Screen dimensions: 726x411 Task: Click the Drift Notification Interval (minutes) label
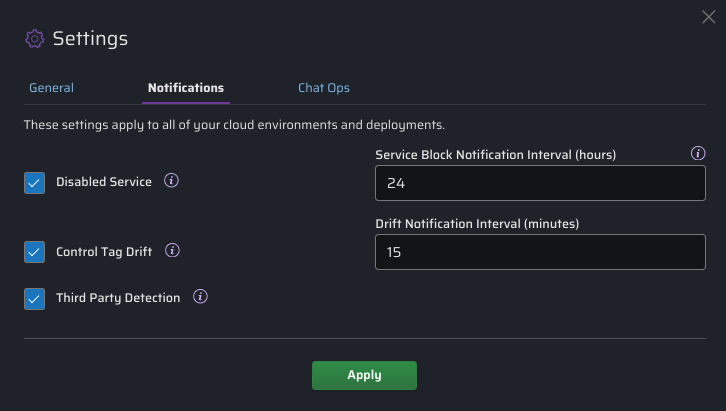pos(477,223)
